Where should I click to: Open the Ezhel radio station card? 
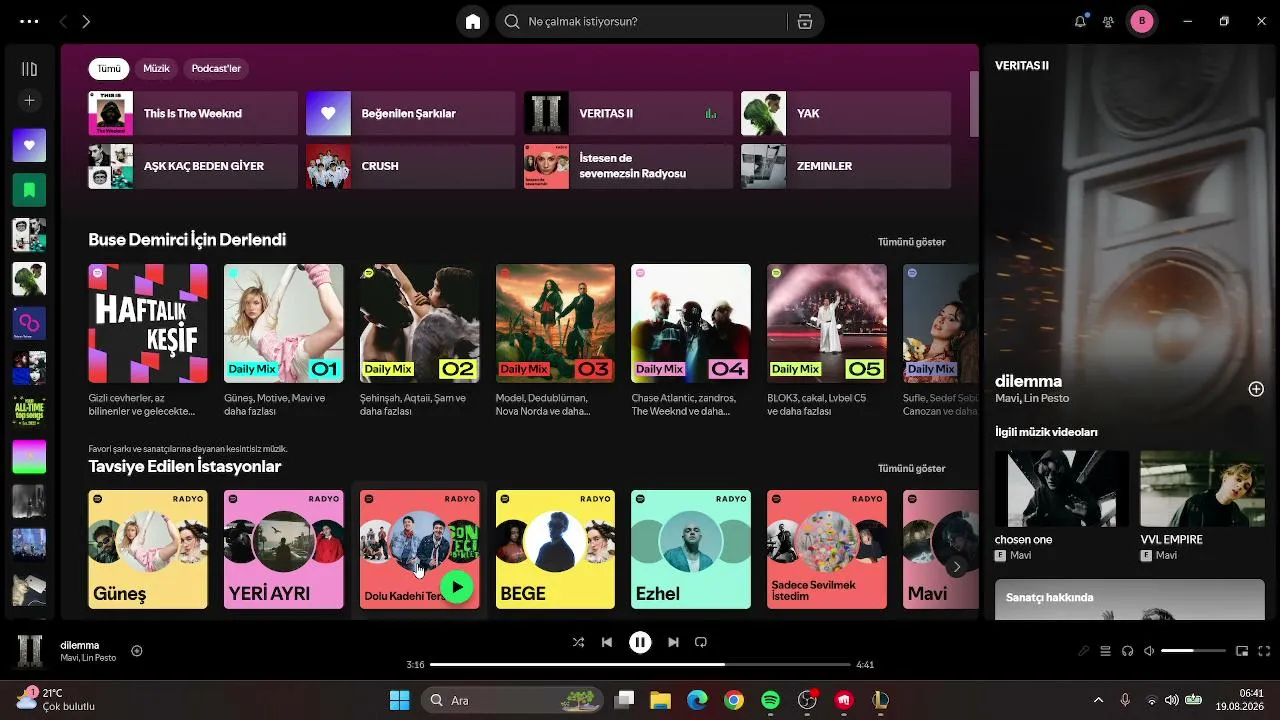691,549
